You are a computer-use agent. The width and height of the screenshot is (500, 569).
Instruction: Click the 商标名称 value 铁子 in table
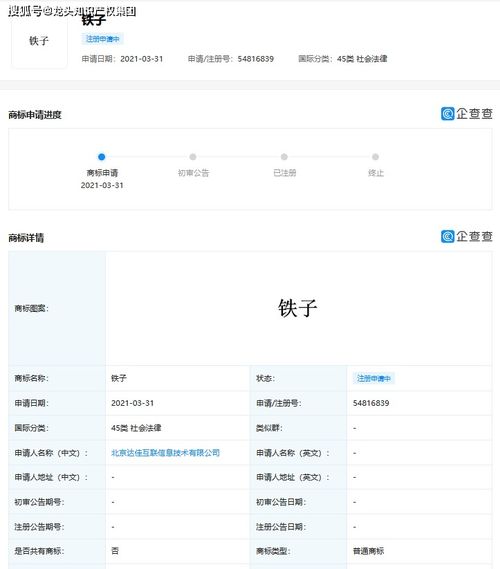119,378
